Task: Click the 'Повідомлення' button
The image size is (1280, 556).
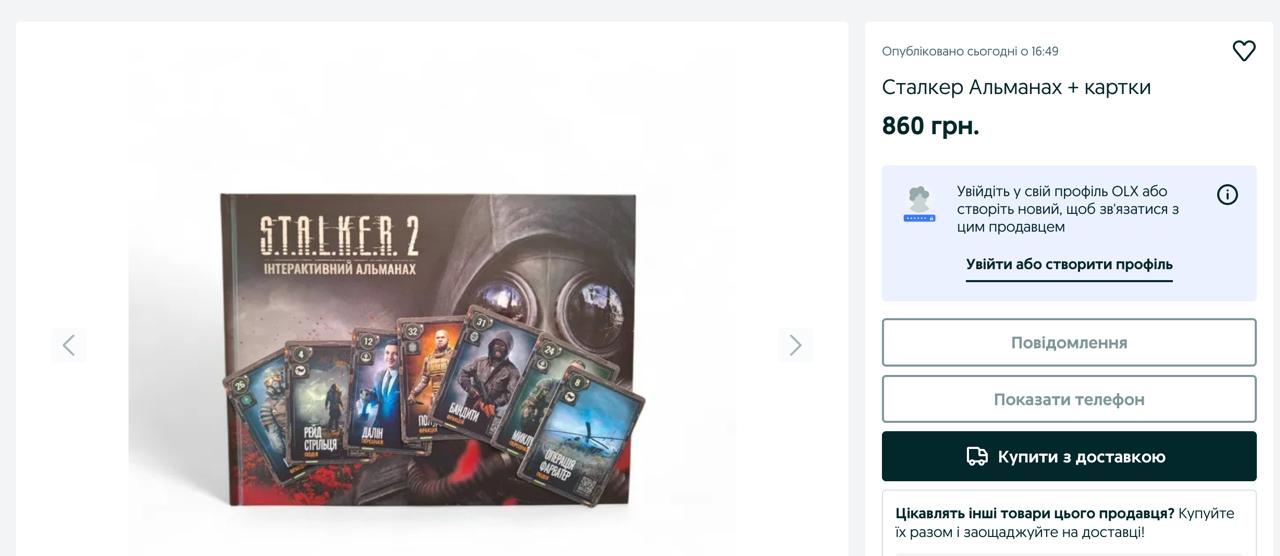Action: point(1069,343)
